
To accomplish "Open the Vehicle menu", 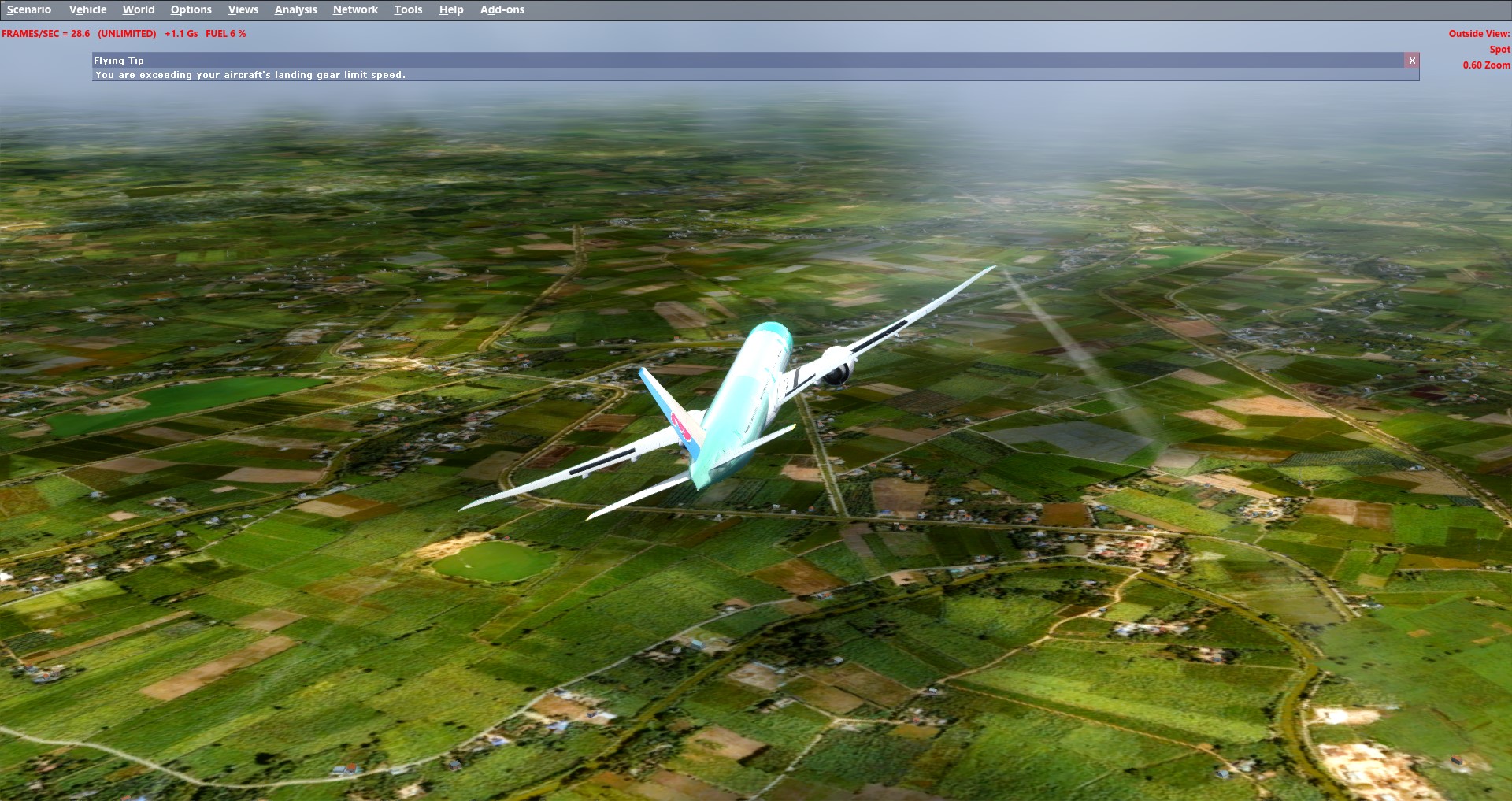I will pyautogui.click(x=87, y=9).
